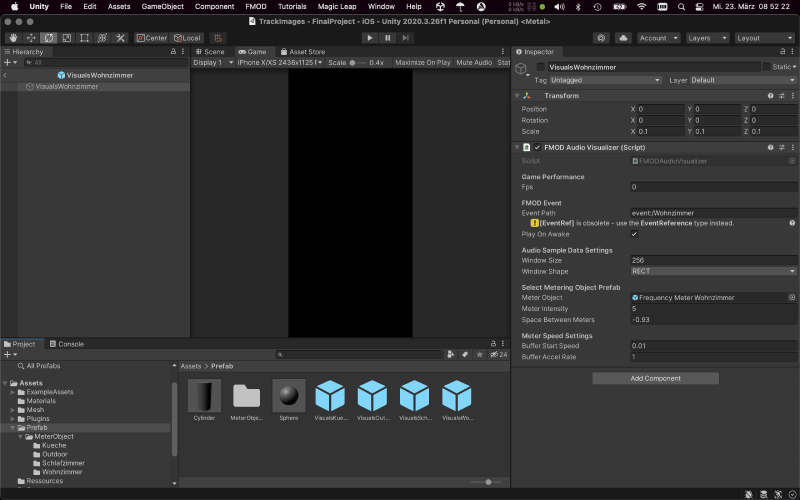Select the Wohnzimmer folder in tree
This screenshot has width=800, height=500.
point(62,472)
